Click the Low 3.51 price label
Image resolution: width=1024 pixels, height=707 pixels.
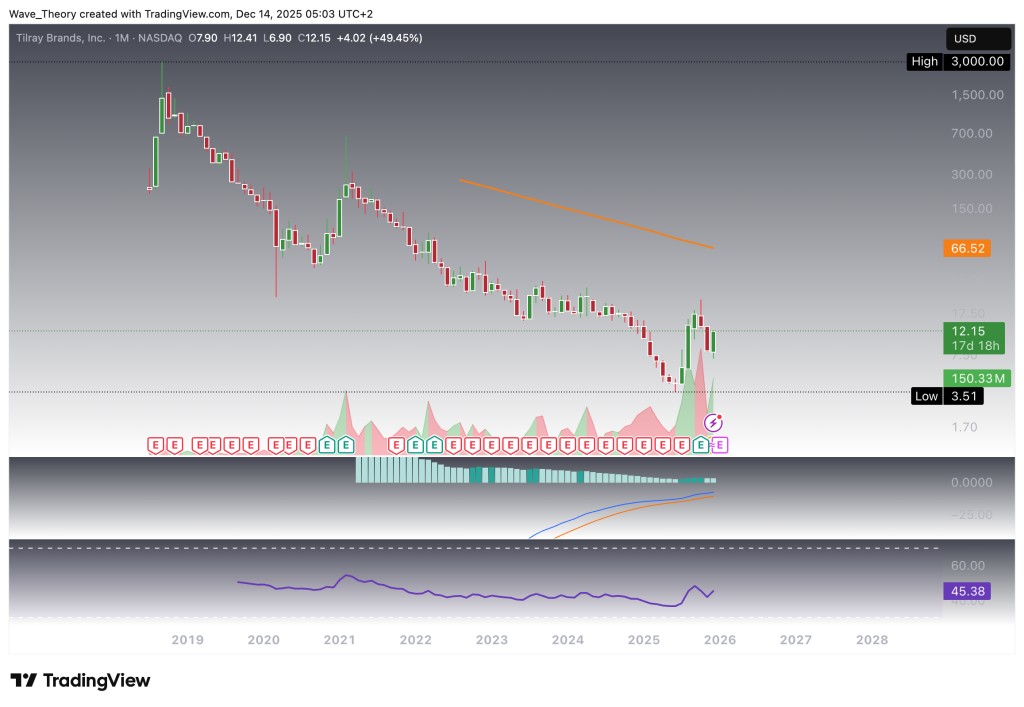tap(948, 396)
